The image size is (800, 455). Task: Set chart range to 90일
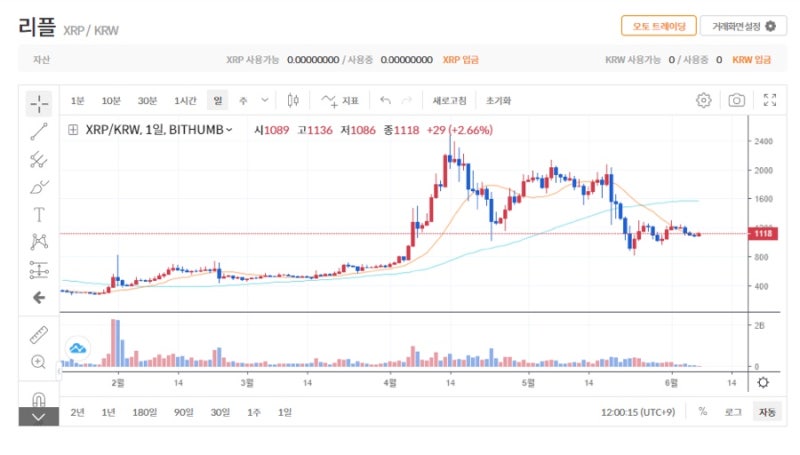[184, 412]
